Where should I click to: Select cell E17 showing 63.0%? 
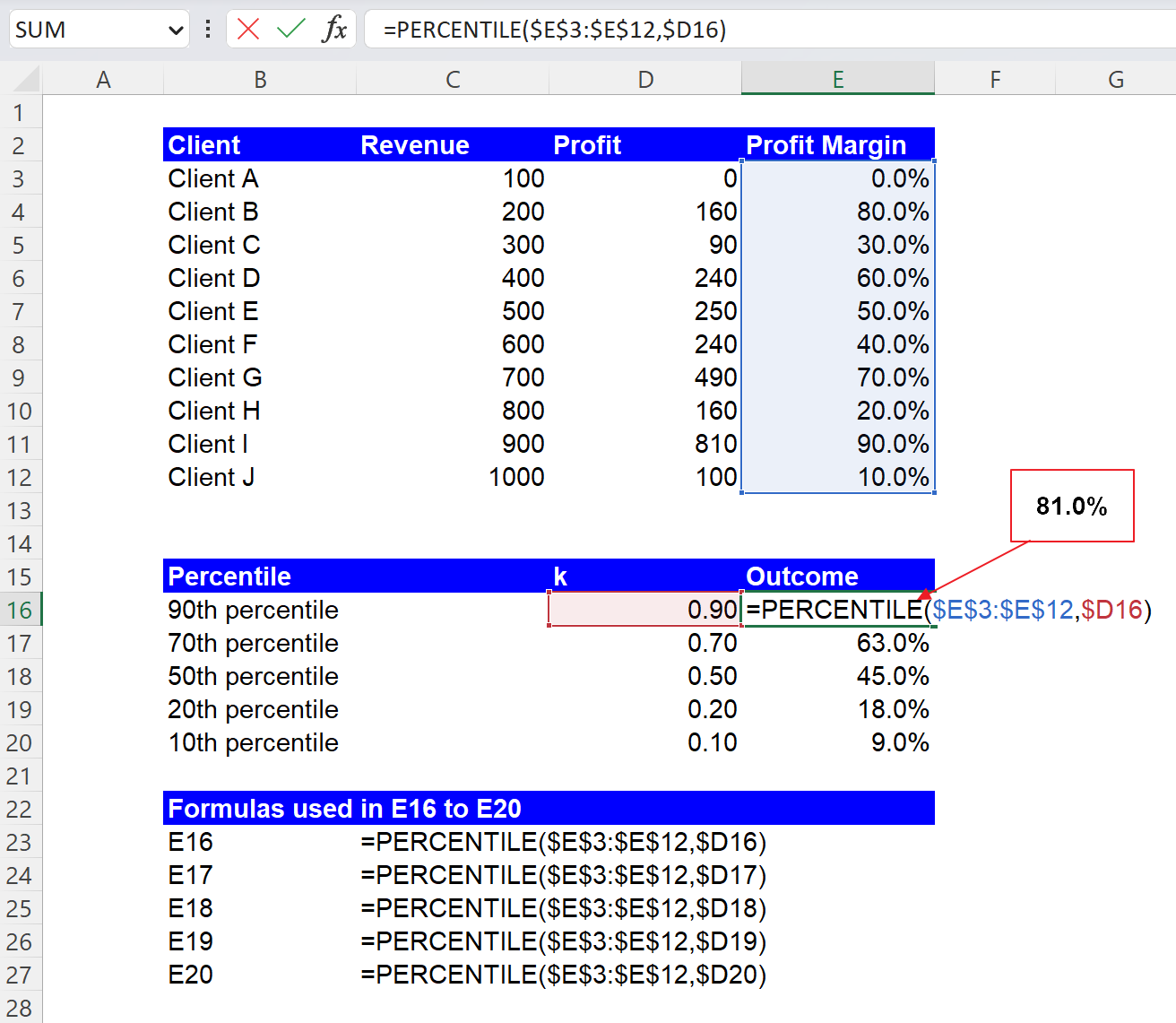click(x=837, y=643)
